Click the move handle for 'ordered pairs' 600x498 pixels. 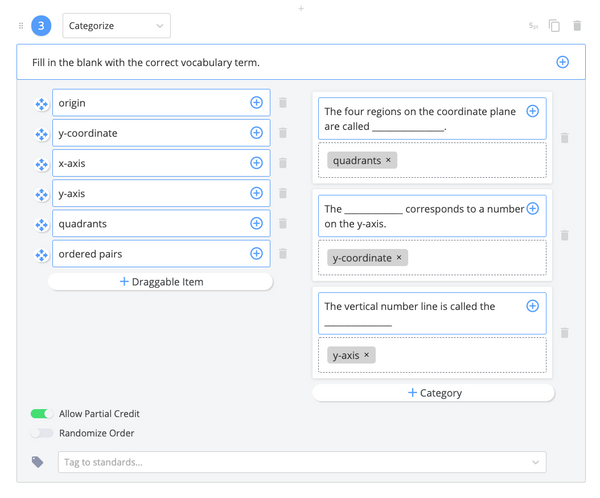pyautogui.click(x=41, y=255)
